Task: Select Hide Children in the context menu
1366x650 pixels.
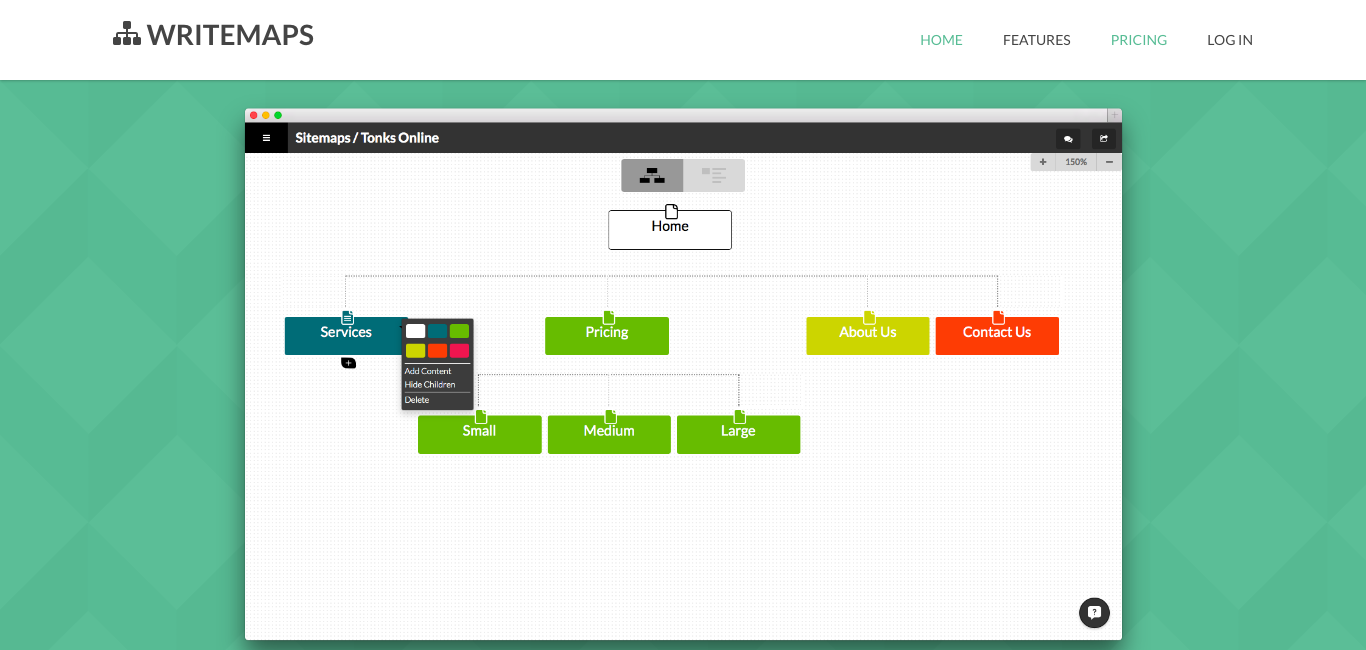Action: tap(430, 385)
